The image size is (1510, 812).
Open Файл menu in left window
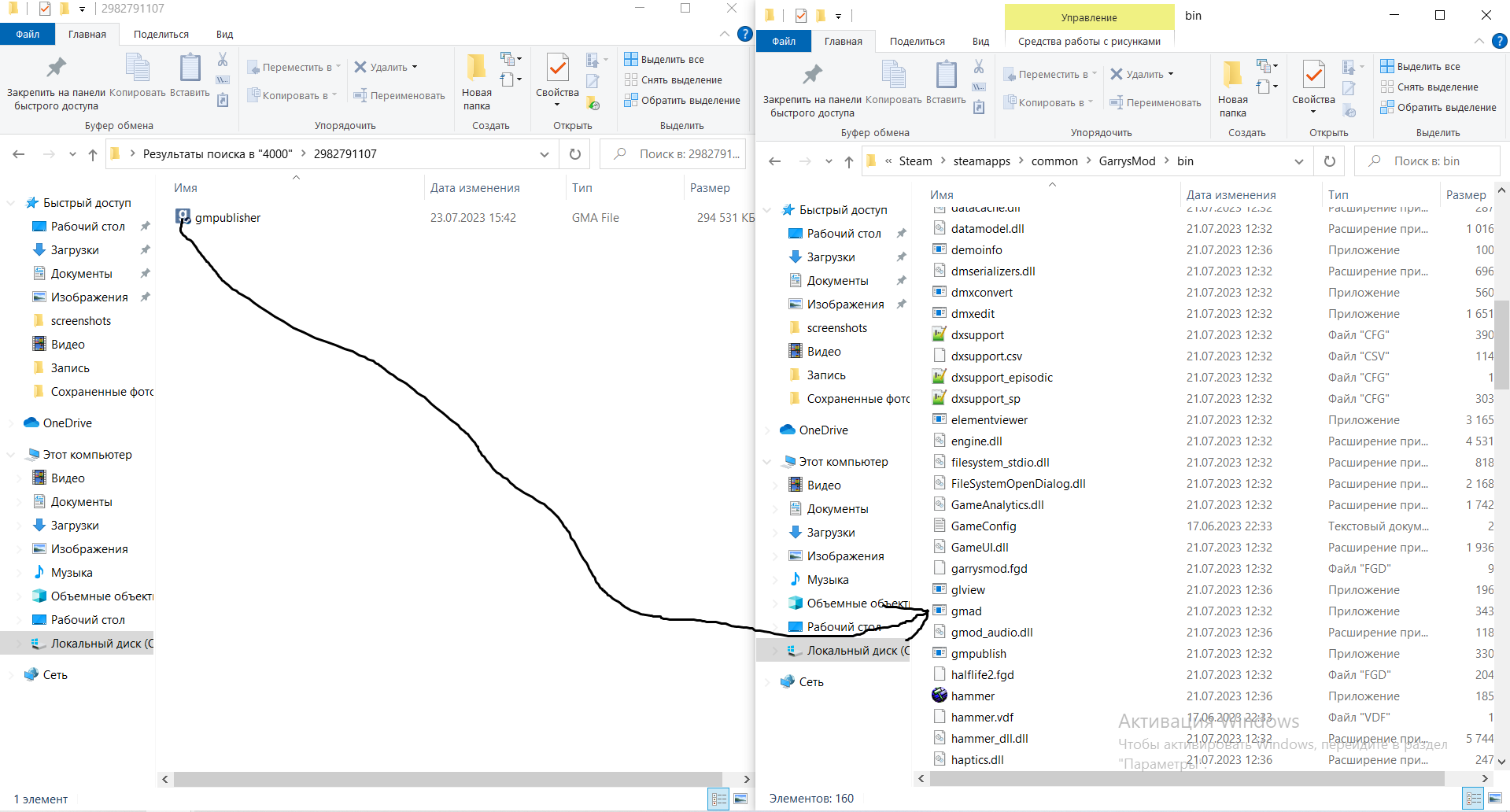point(28,34)
